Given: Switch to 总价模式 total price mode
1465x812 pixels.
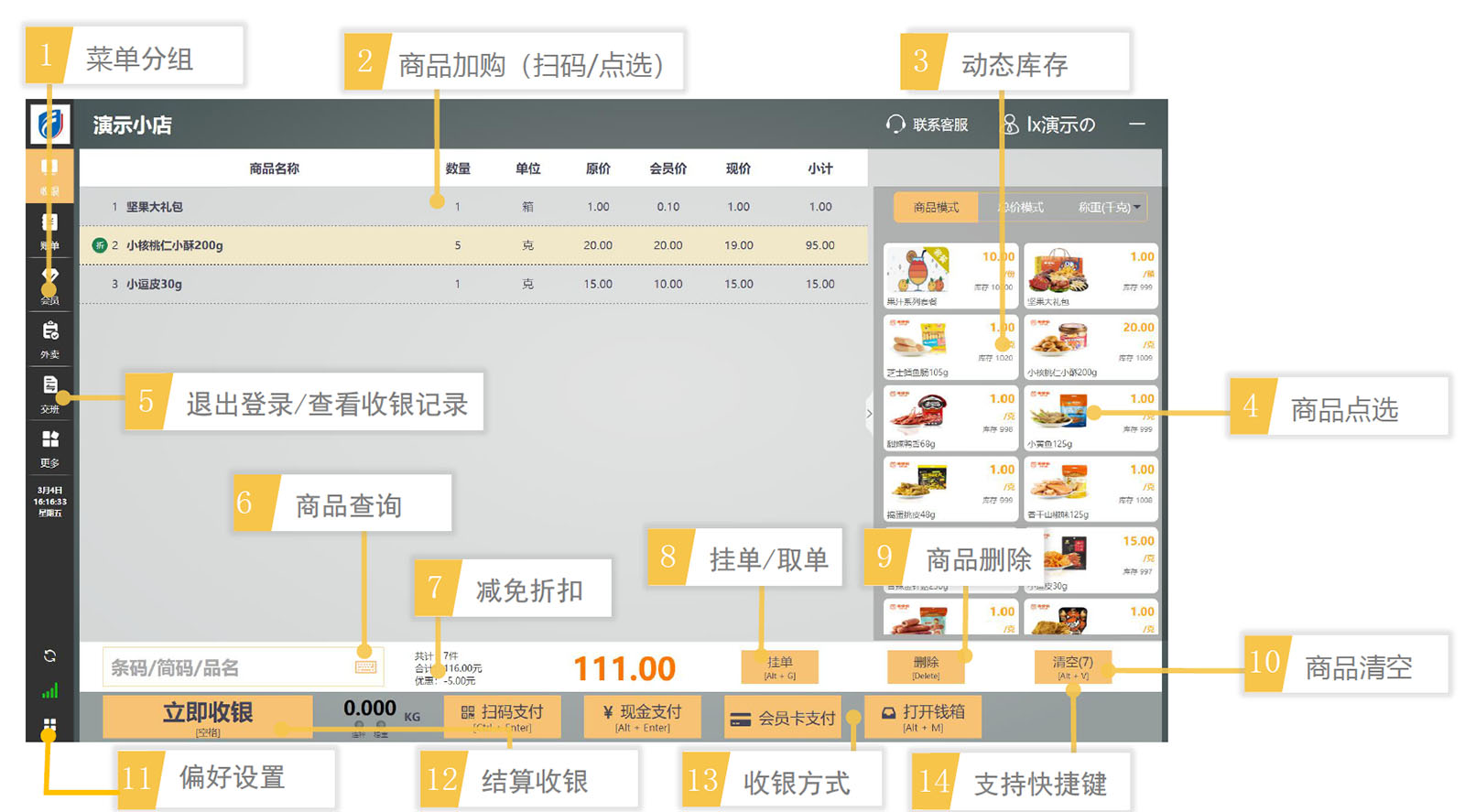Looking at the screenshot, I should click(x=1021, y=208).
